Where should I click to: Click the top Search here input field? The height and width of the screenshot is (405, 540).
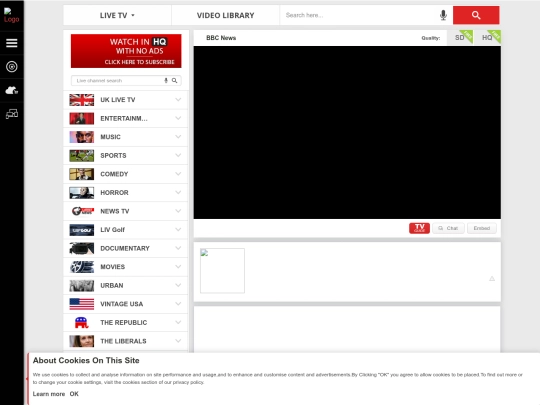(x=358, y=15)
